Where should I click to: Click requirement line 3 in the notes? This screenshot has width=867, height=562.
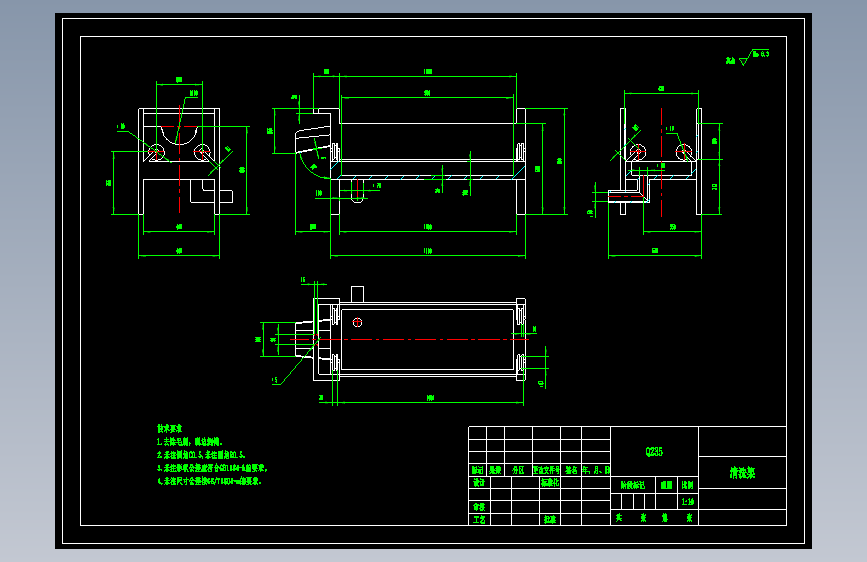click(212, 468)
